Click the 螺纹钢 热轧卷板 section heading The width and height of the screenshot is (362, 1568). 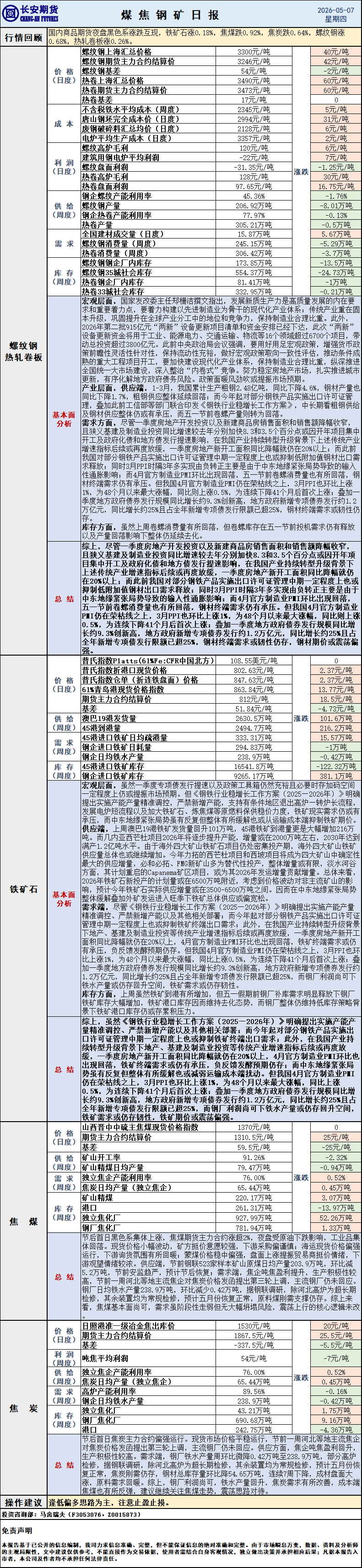[24, 352]
